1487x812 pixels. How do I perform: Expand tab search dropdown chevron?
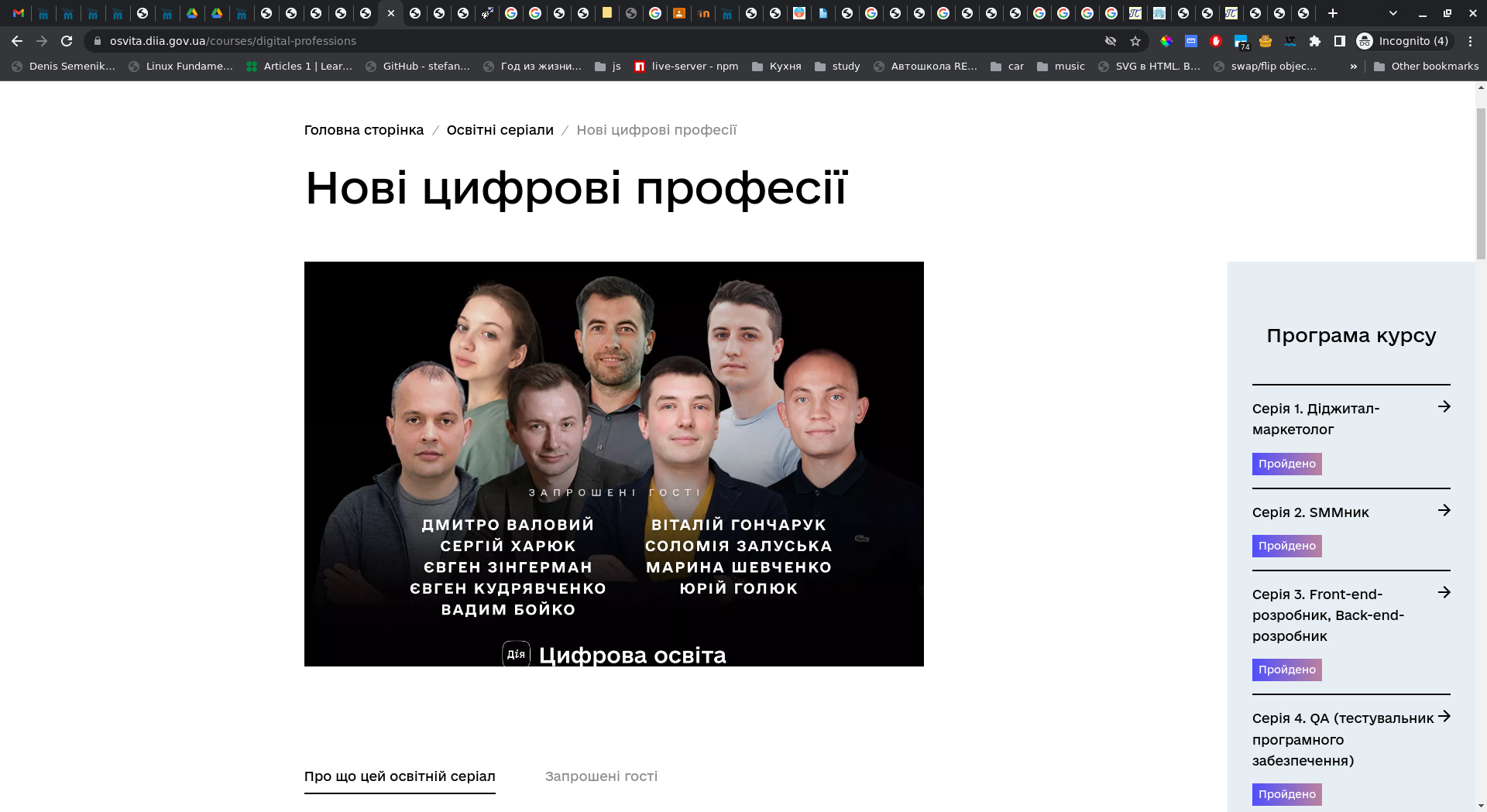click(x=1393, y=13)
